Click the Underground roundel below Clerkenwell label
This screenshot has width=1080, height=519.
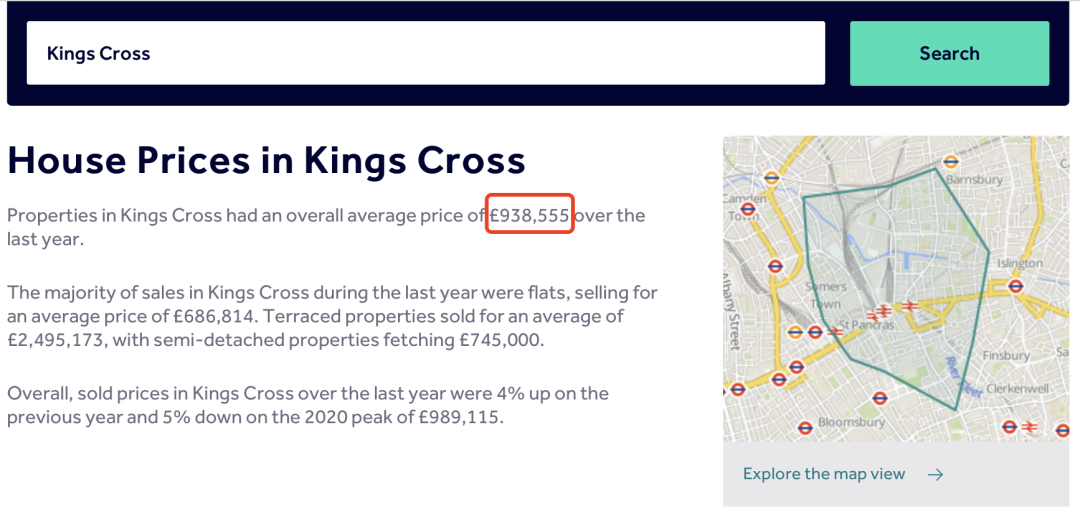1010,427
